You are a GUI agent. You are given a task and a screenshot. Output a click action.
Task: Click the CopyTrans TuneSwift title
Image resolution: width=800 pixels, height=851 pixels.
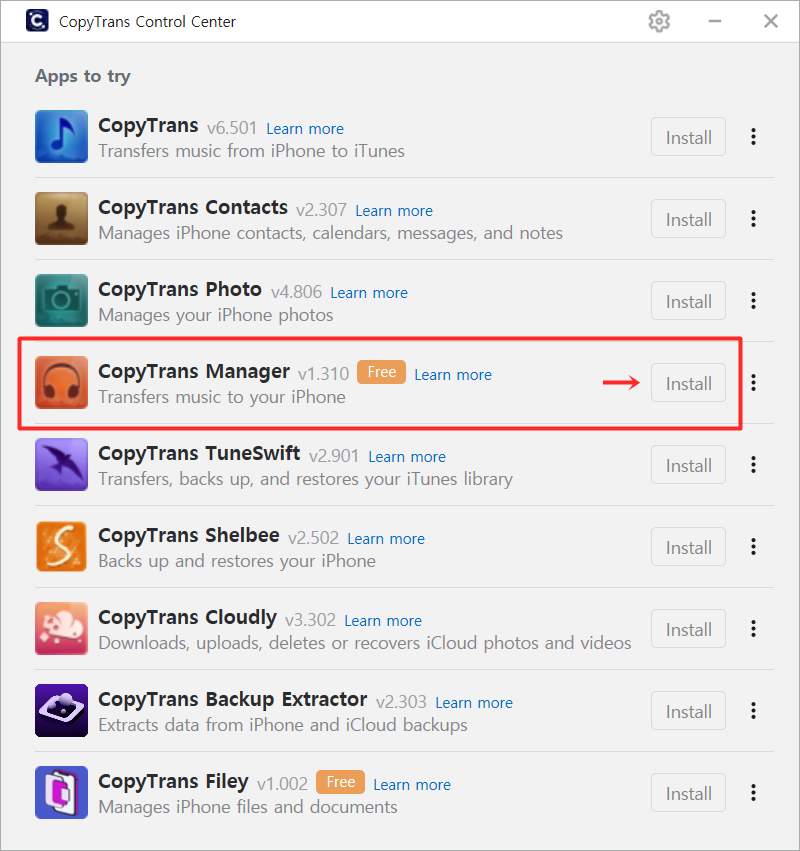[199, 453]
